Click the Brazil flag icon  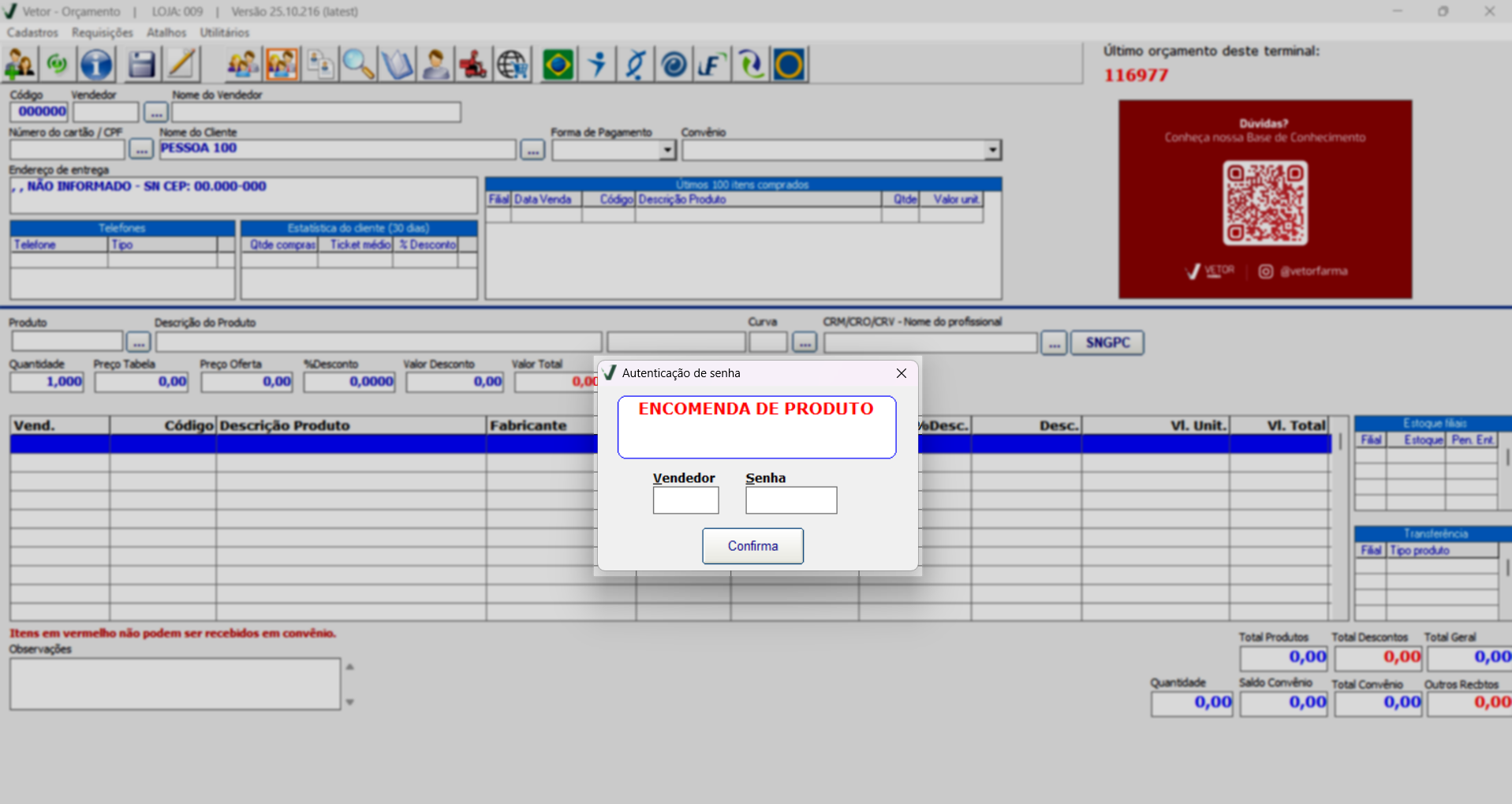click(x=558, y=65)
